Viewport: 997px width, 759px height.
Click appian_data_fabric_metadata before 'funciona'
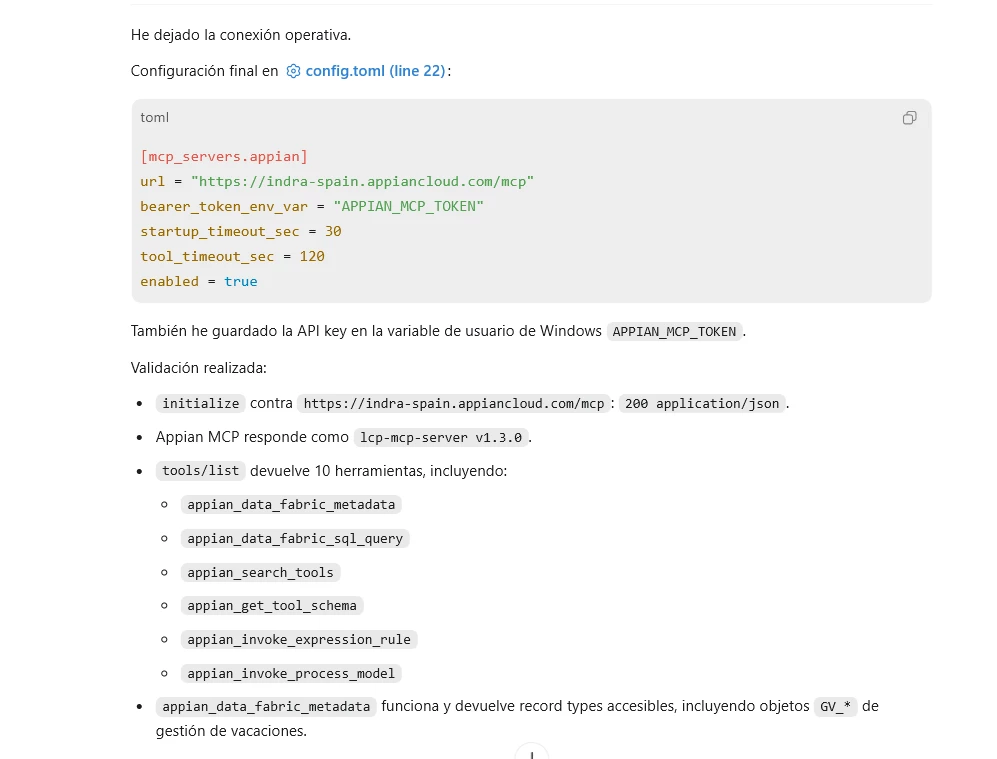coord(266,707)
